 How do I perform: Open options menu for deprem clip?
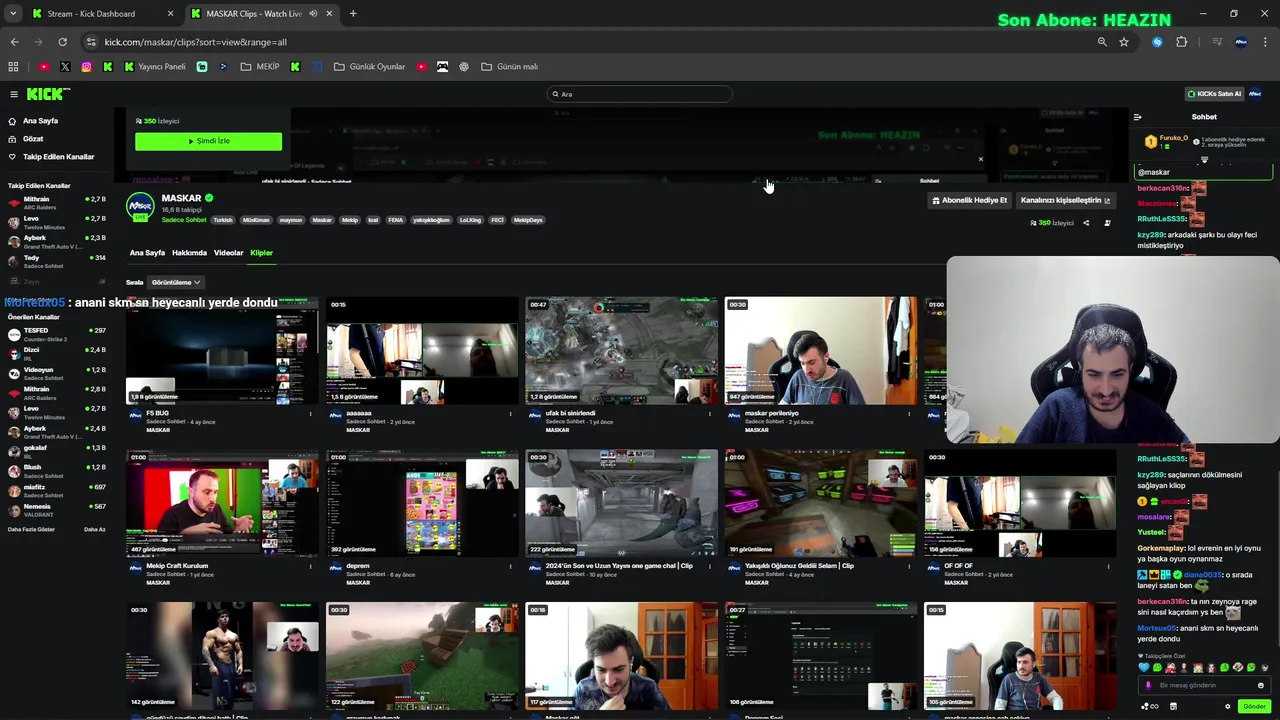tap(510, 566)
